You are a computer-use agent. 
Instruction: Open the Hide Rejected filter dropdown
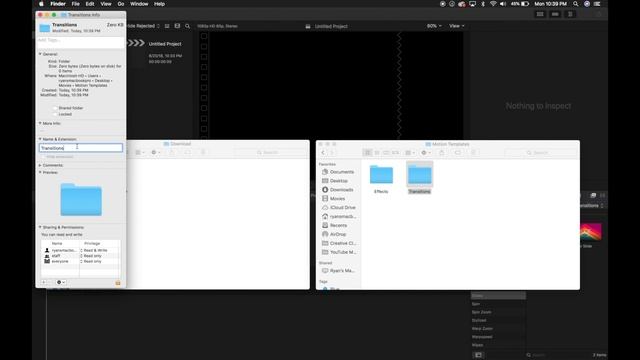pos(142,26)
